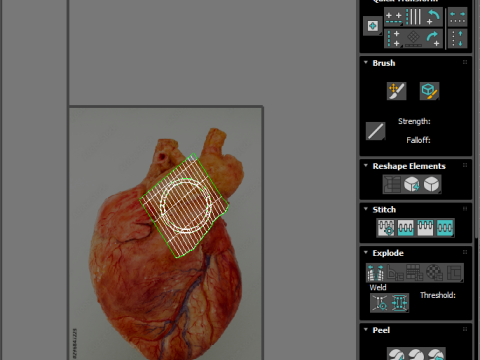Open the brush falloff type flyout
Image resolution: width=480 pixels, height=360 pixels.
coord(376,131)
